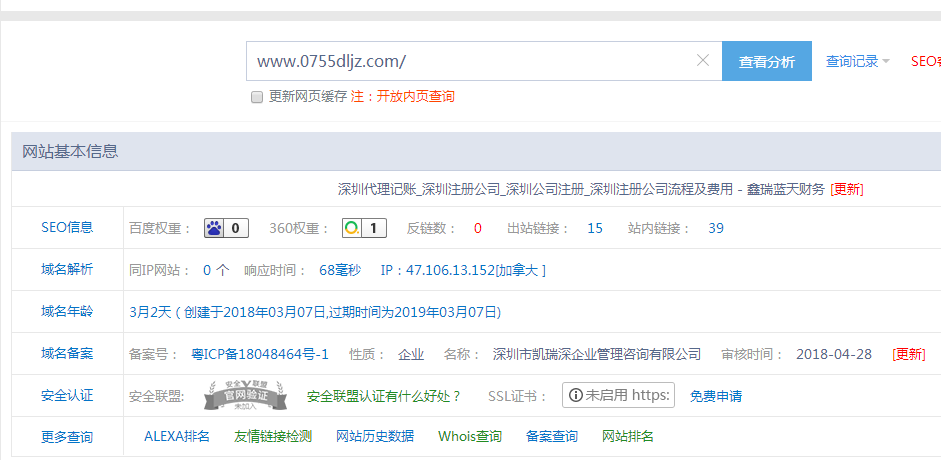This screenshot has height=460, width=941.
Task: Click the URL input field
Action: coord(484,61)
